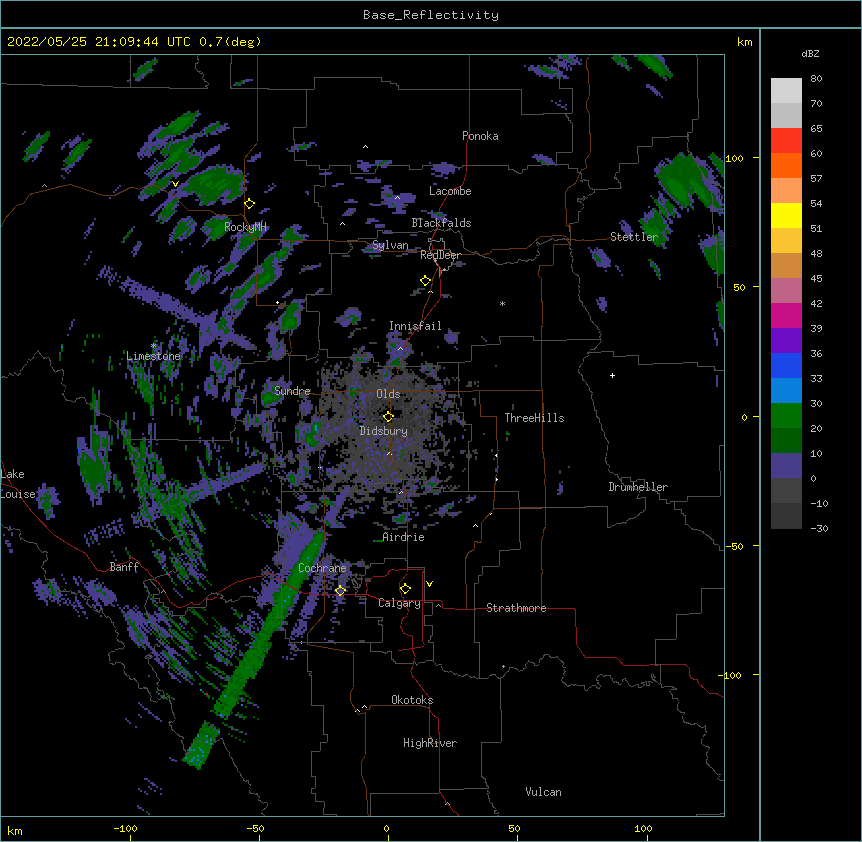Click the red 60–65 dBZ legend swatch
This screenshot has width=862, height=842.
click(x=786, y=141)
